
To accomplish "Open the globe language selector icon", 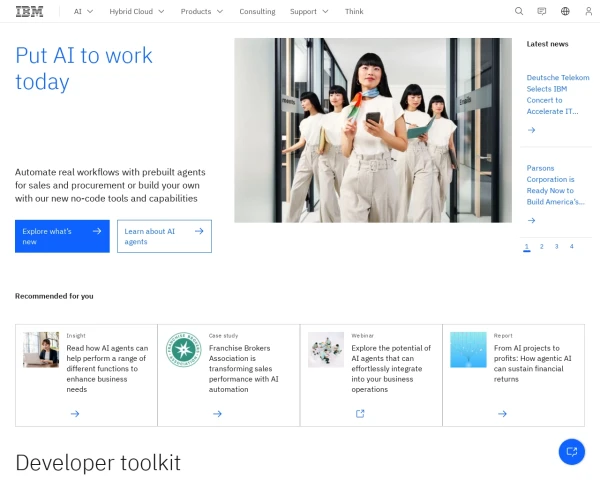I will [565, 11].
